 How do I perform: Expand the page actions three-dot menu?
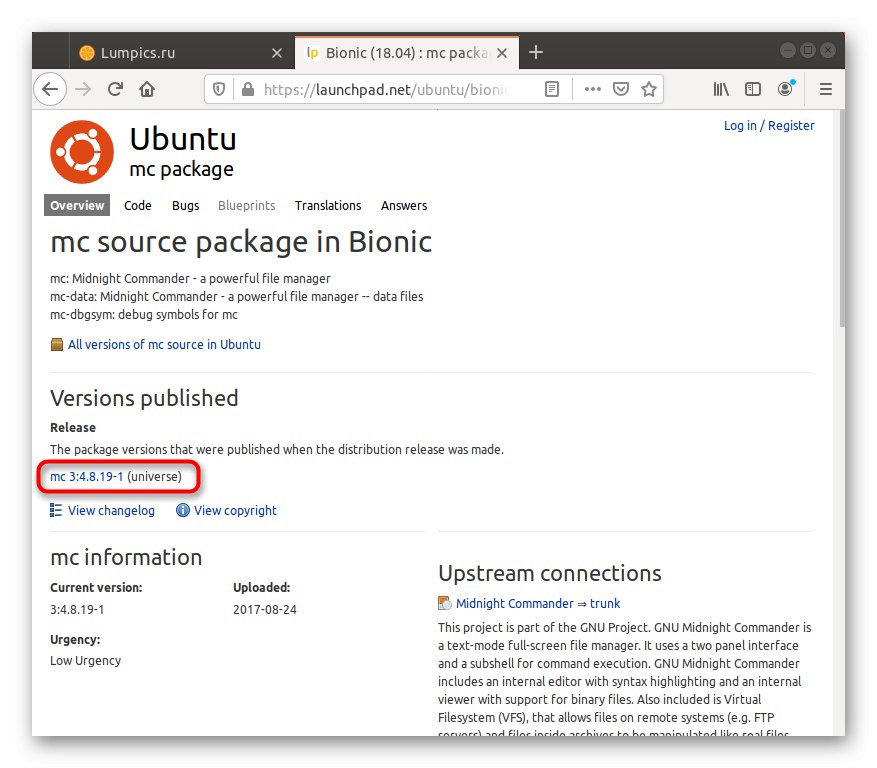593,89
